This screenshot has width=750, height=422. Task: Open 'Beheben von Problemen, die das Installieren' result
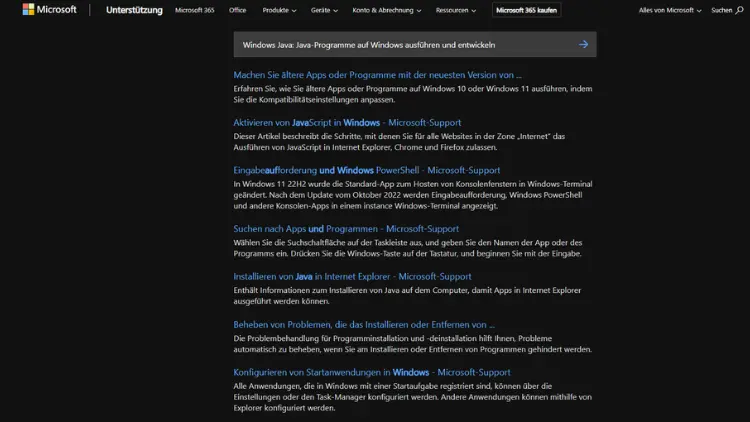coord(364,324)
